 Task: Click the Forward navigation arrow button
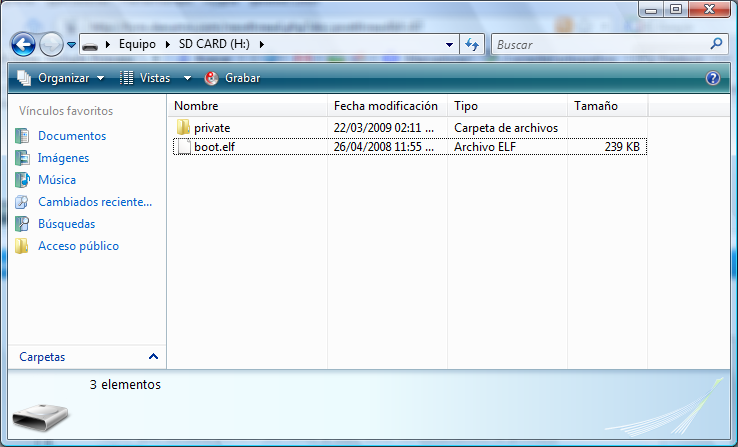click(51, 45)
